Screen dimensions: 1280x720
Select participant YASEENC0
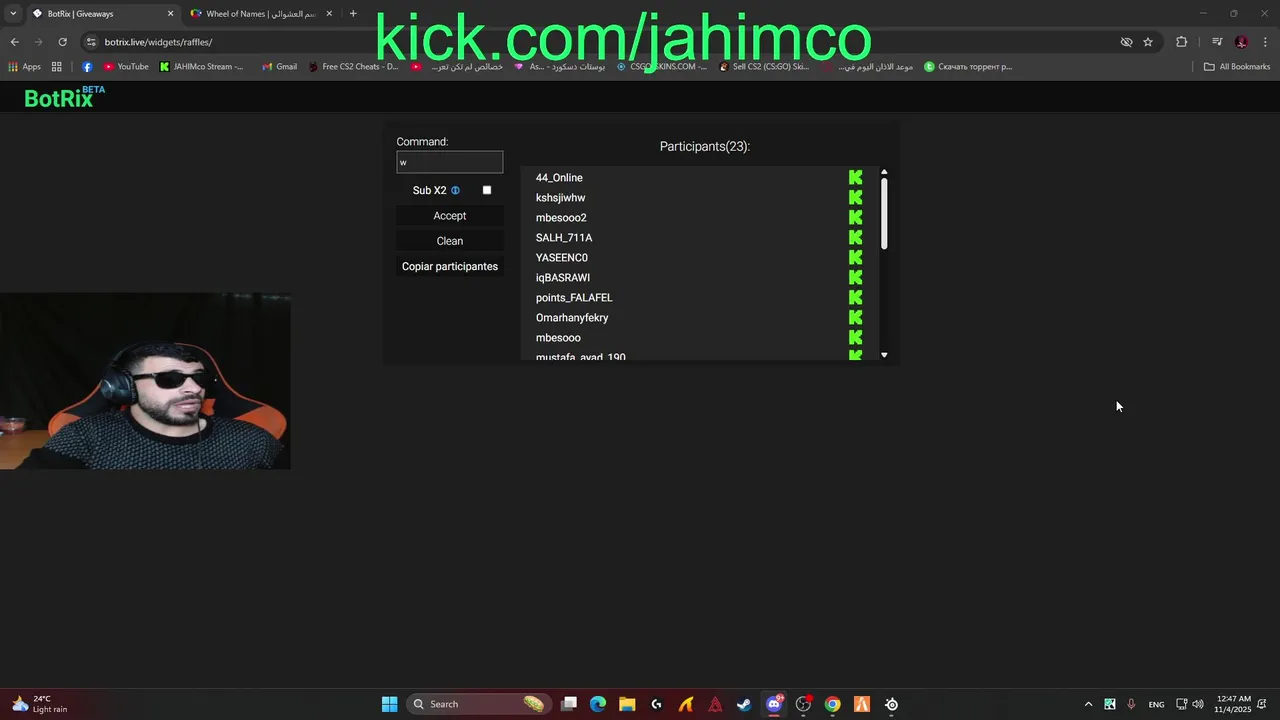(x=562, y=258)
